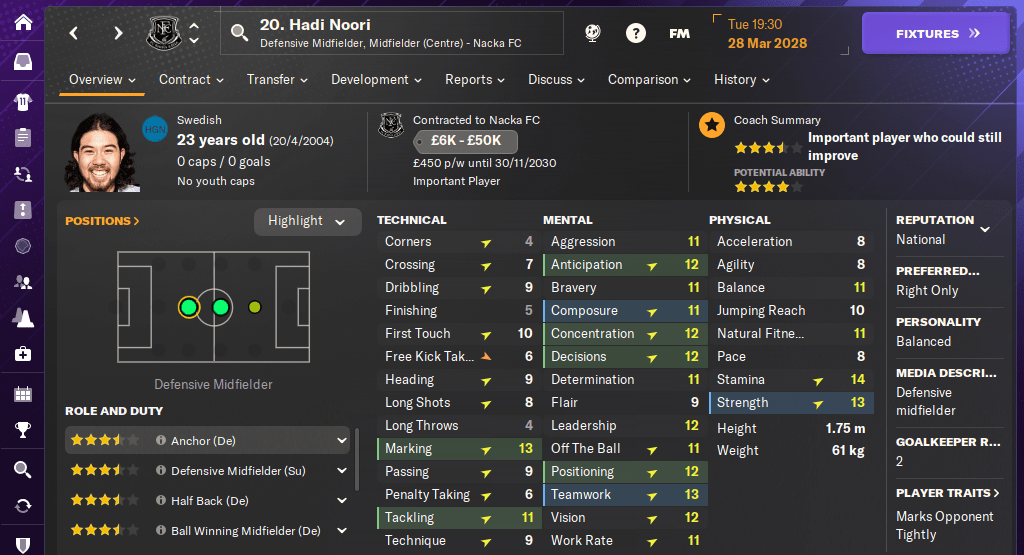Image resolution: width=1024 pixels, height=555 pixels.
Task: Open the Competitions trophy icon
Action: pos(22,431)
